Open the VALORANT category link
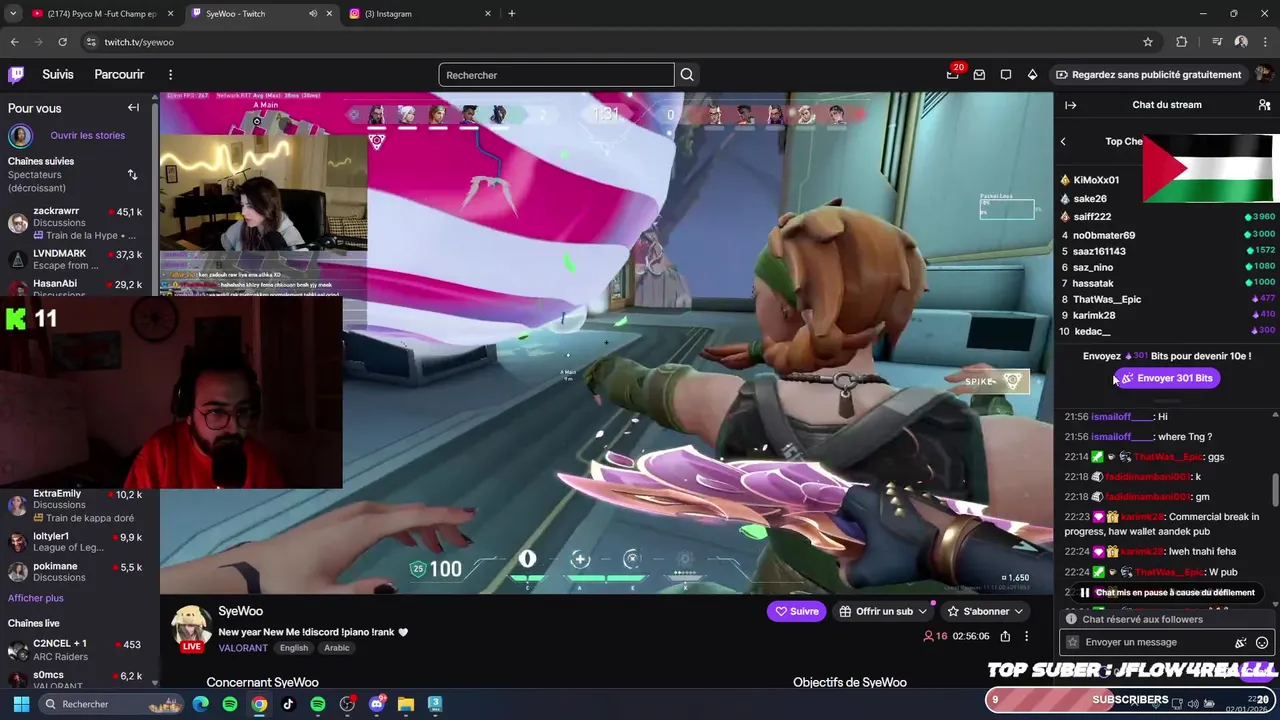This screenshot has width=1280, height=720. pyautogui.click(x=243, y=648)
